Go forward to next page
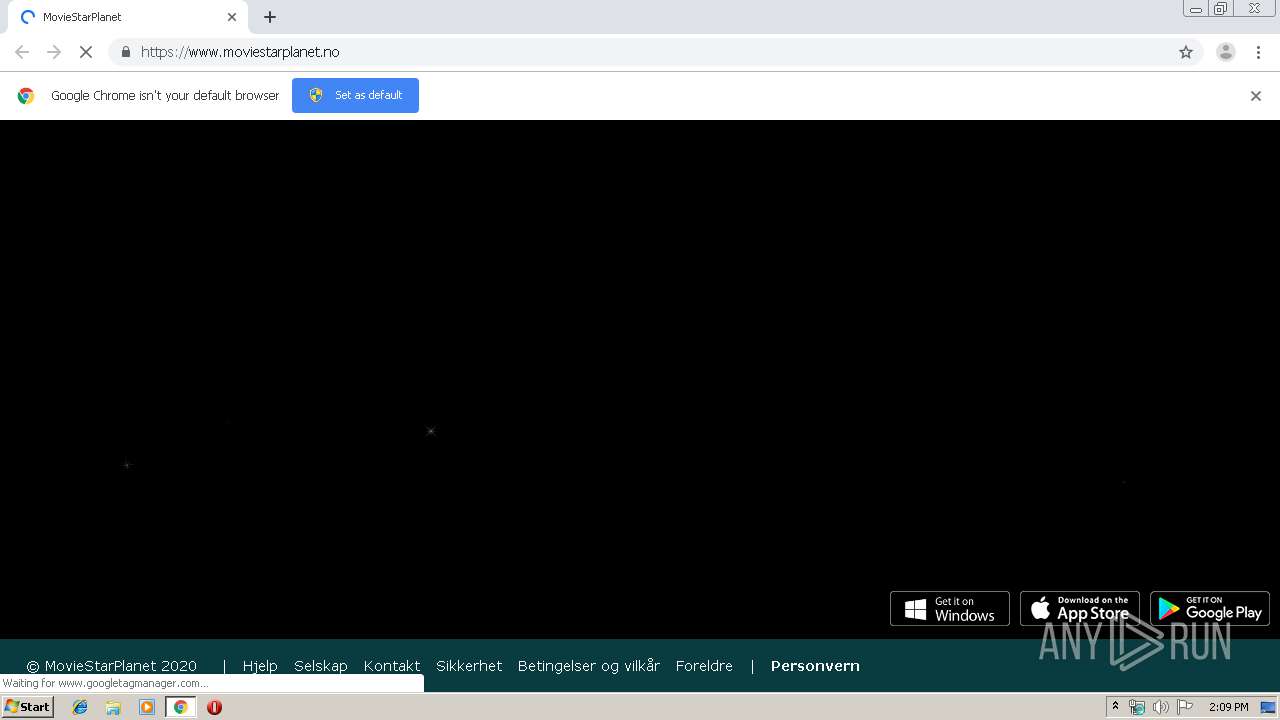Viewport: 1280px width, 720px height. click(54, 52)
